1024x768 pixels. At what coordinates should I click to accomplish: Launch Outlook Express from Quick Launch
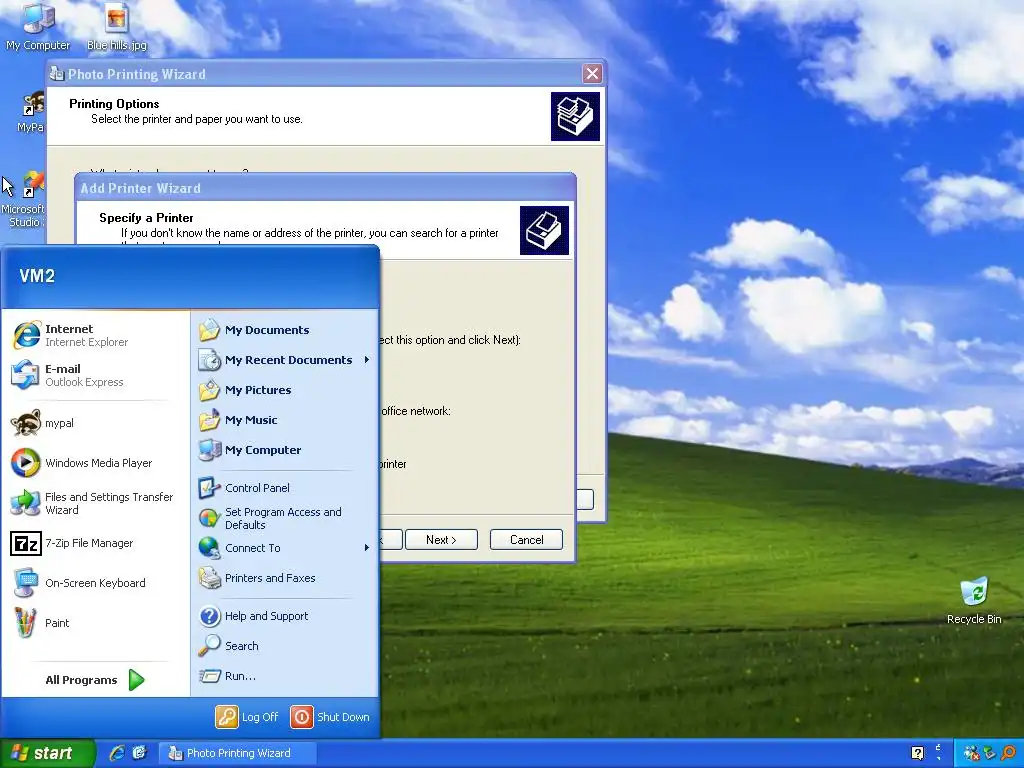tap(140, 753)
